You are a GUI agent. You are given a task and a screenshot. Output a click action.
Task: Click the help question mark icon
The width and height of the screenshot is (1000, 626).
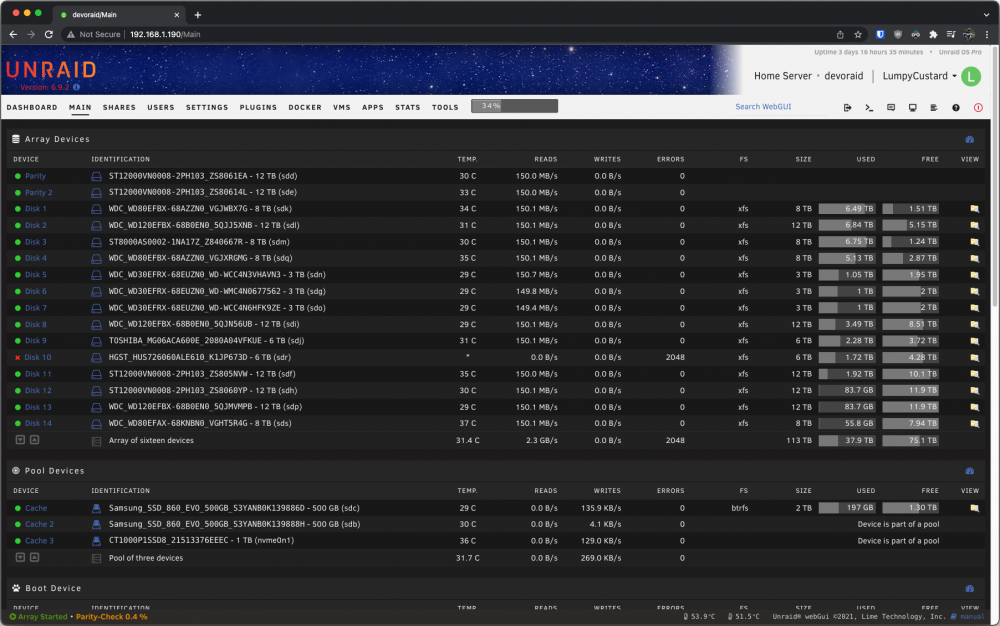(956, 108)
